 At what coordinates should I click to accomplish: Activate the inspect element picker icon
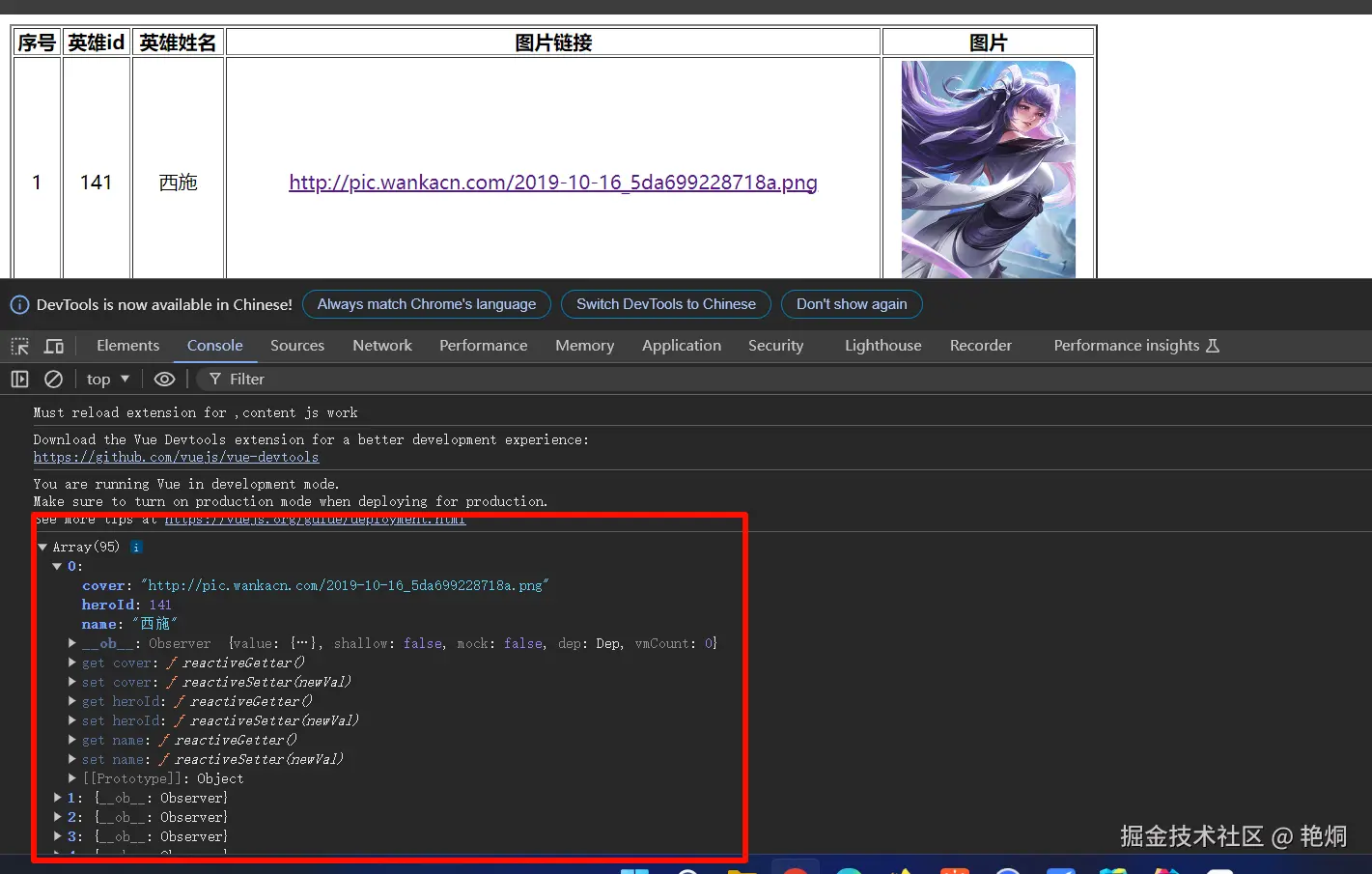(x=19, y=346)
